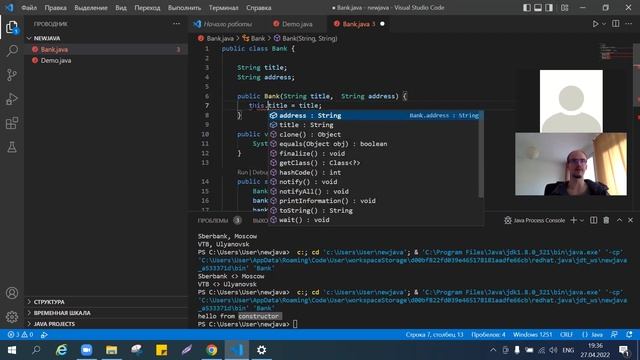Open editor more actions ellipsis
The width and height of the screenshot is (640, 360).
click(629, 24)
